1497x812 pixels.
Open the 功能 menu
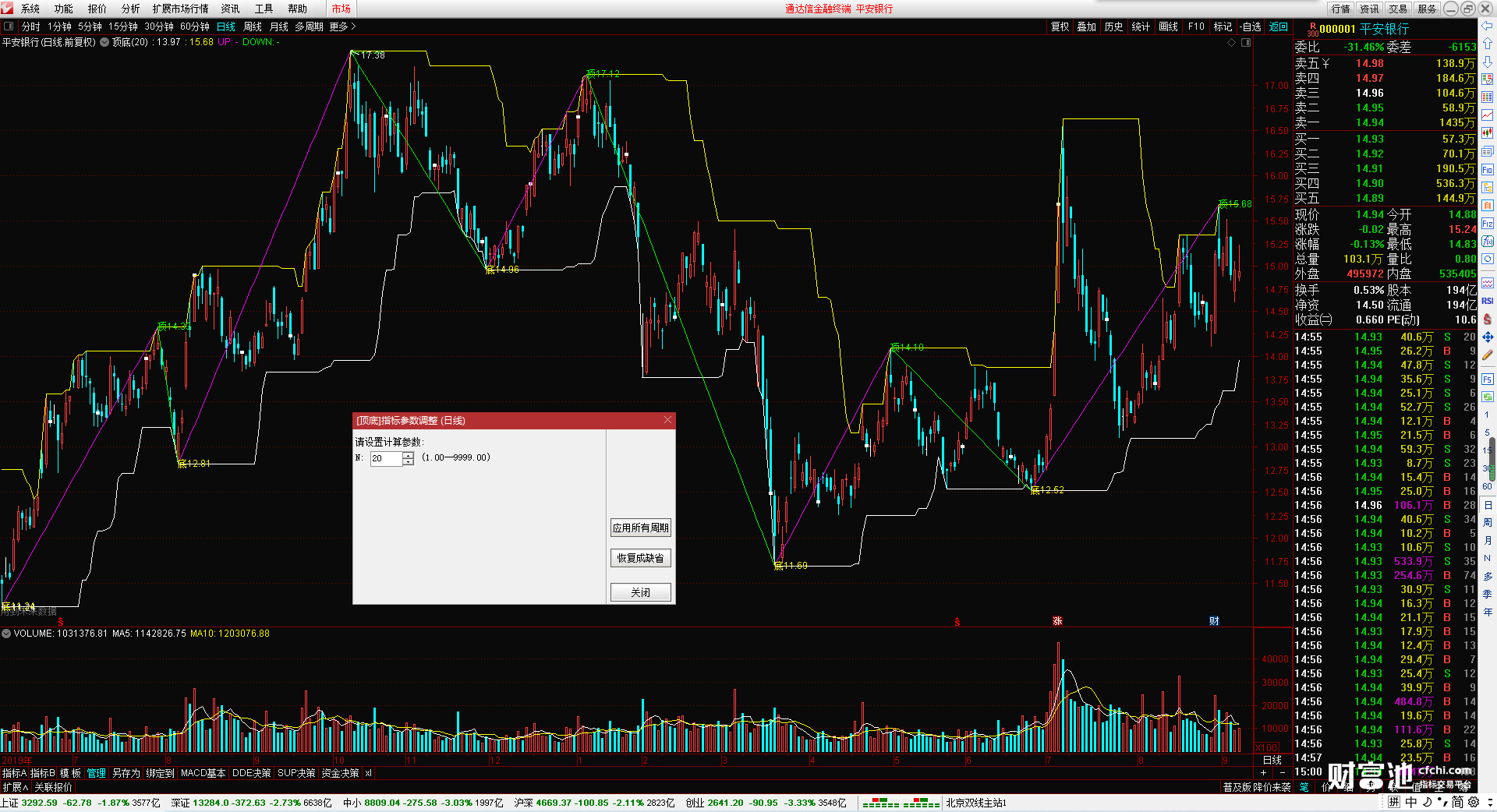(64, 9)
